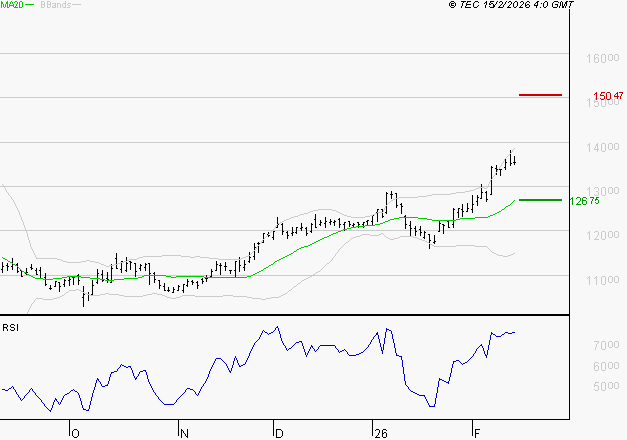Viewport: 627px width, 440px height.
Task: Click the thick green support level line
Action: (x=540, y=200)
